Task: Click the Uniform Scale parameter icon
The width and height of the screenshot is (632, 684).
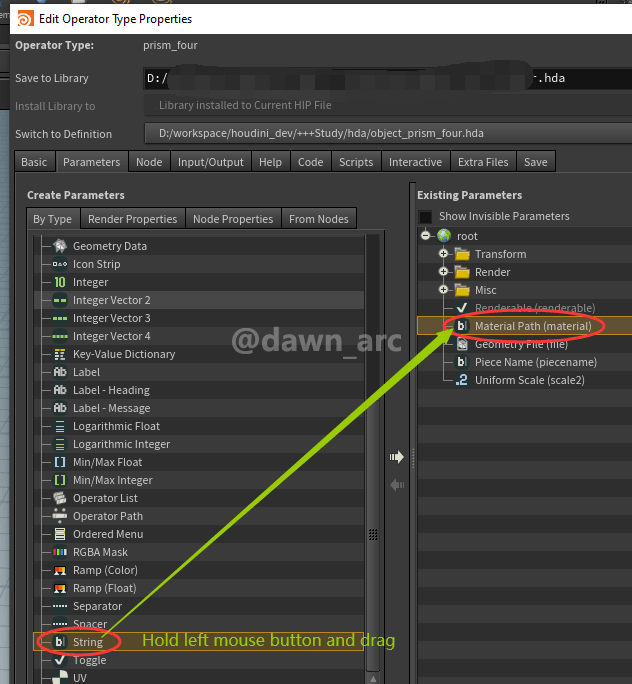Action: click(x=461, y=380)
